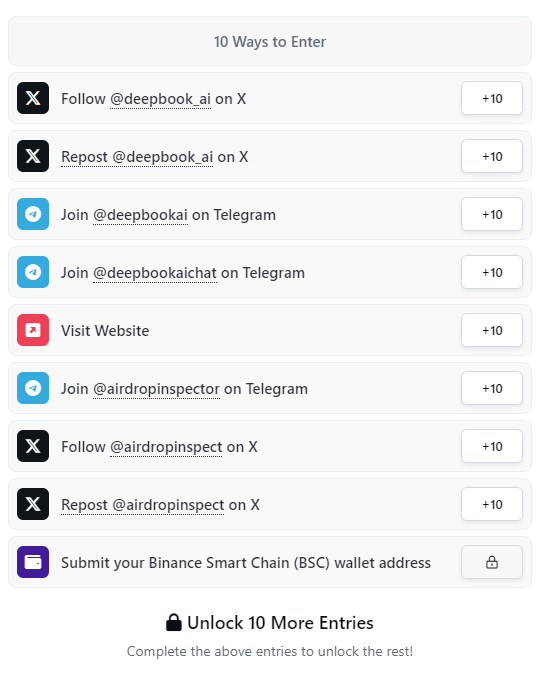Click the purple wallet icon
540x683 pixels.
[33, 562]
